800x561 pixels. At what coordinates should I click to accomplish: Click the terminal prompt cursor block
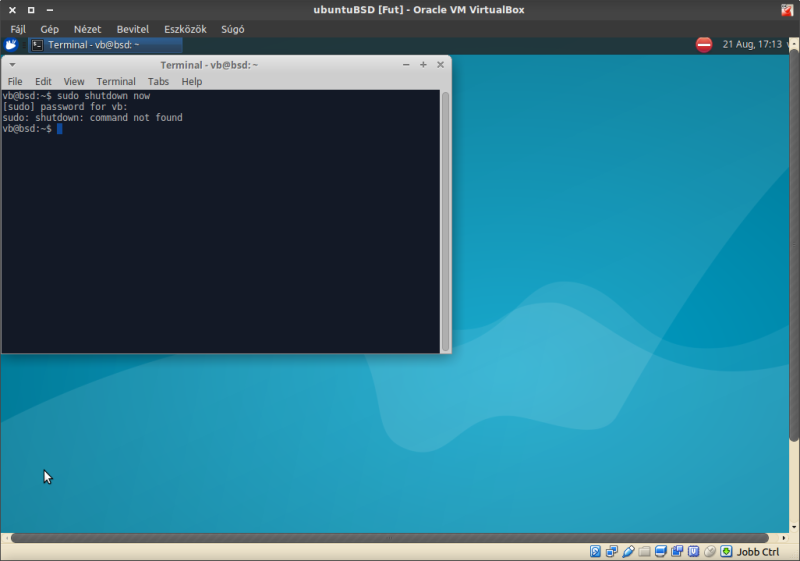pyautogui.click(x=59, y=129)
